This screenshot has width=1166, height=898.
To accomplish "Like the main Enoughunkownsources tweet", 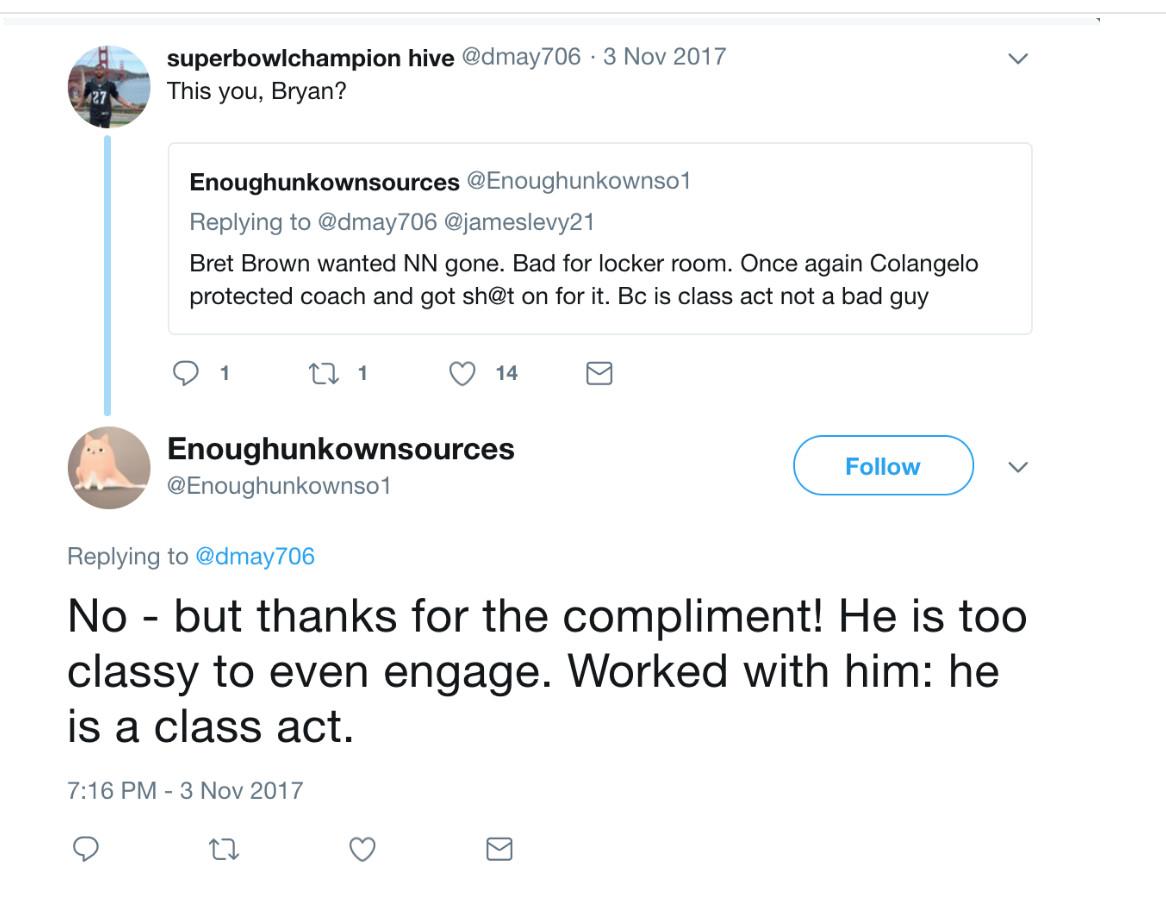I will [362, 848].
